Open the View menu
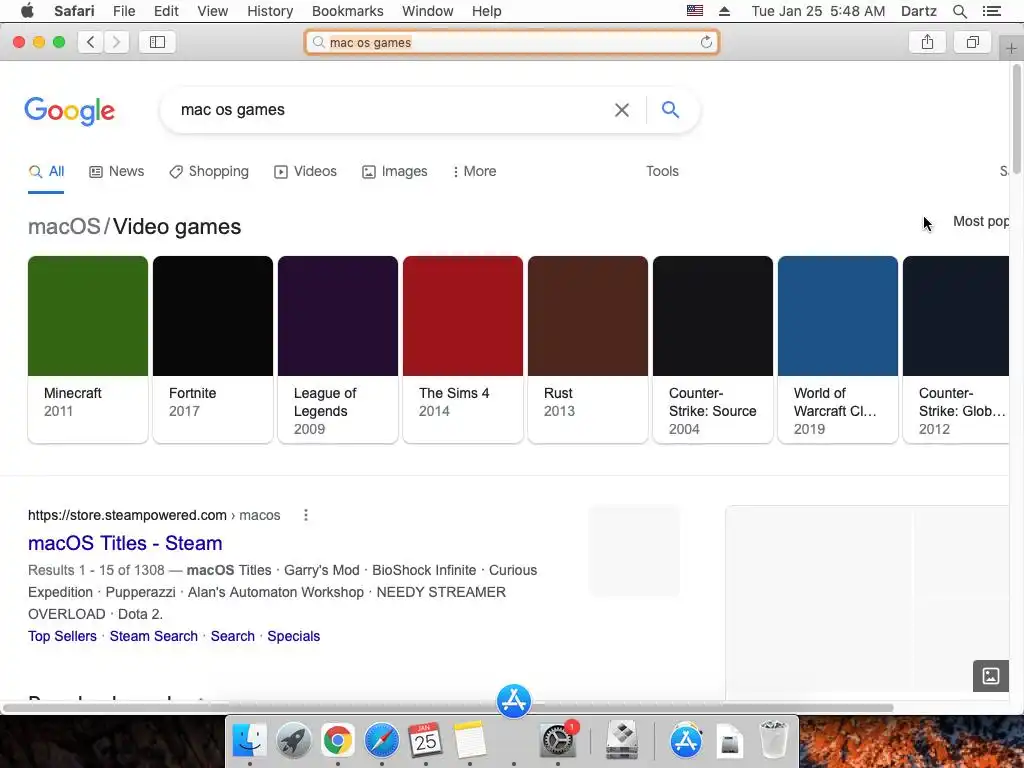This screenshot has width=1024, height=768. click(213, 11)
